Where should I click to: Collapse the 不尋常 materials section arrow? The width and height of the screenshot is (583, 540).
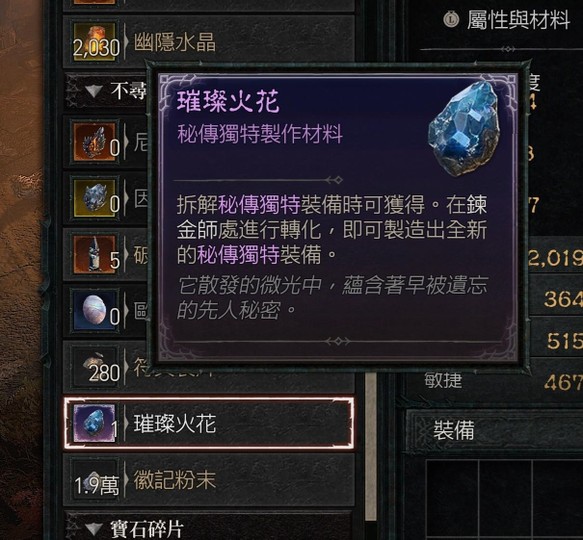coord(93,91)
